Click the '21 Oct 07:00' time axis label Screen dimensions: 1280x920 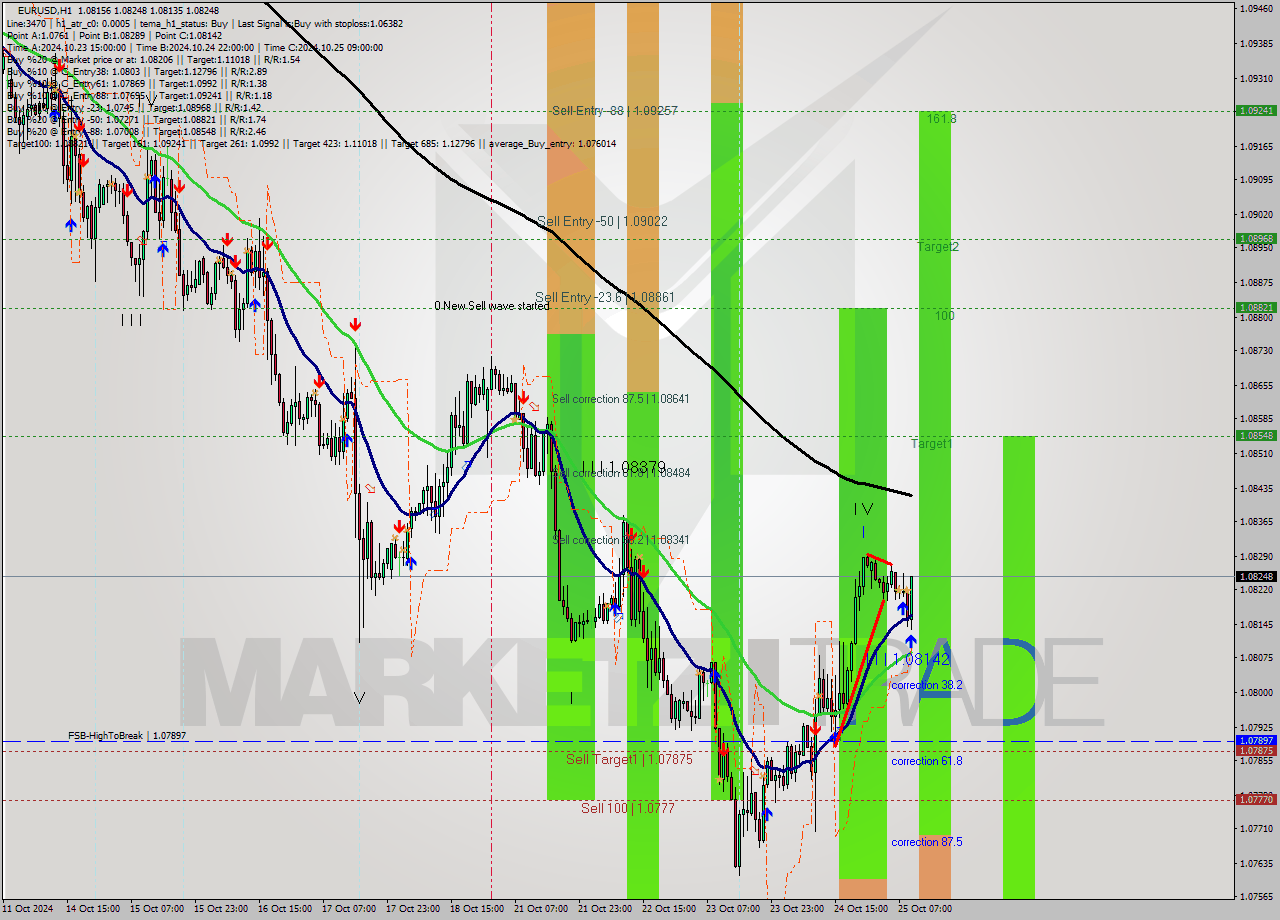click(540, 909)
